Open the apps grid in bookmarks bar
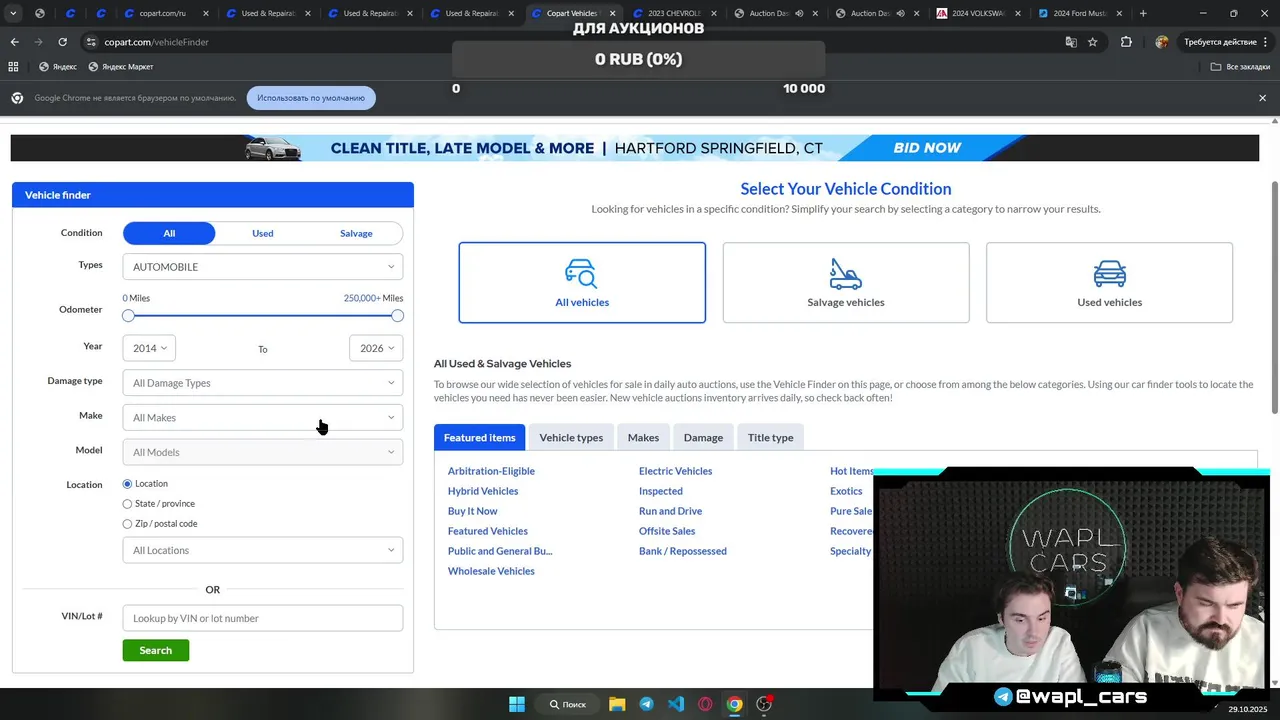The height and width of the screenshot is (720, 1280). (x=13, y=67)
